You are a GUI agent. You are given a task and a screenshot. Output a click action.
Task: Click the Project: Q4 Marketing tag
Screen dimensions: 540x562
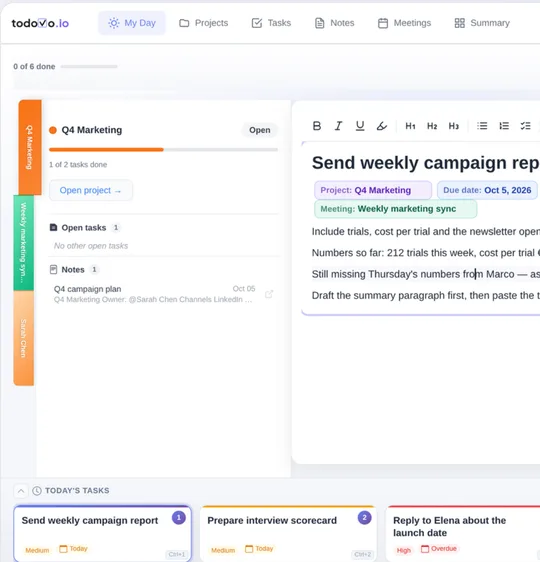point(373,190)
